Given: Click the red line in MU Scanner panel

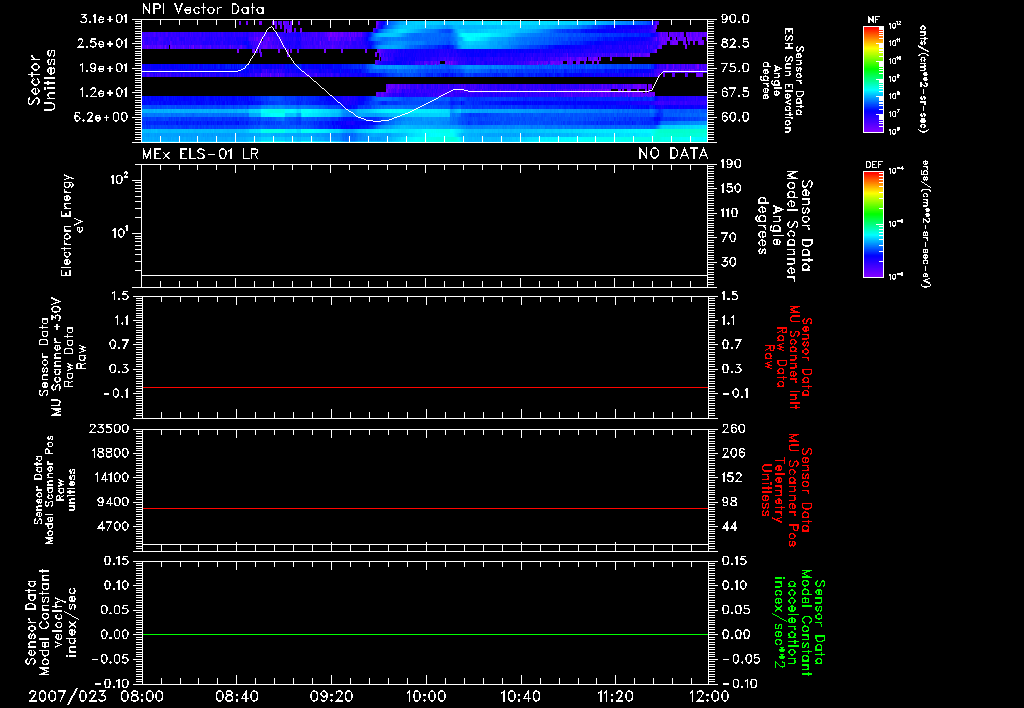Looking at the screenshot, I should point(425,387).
